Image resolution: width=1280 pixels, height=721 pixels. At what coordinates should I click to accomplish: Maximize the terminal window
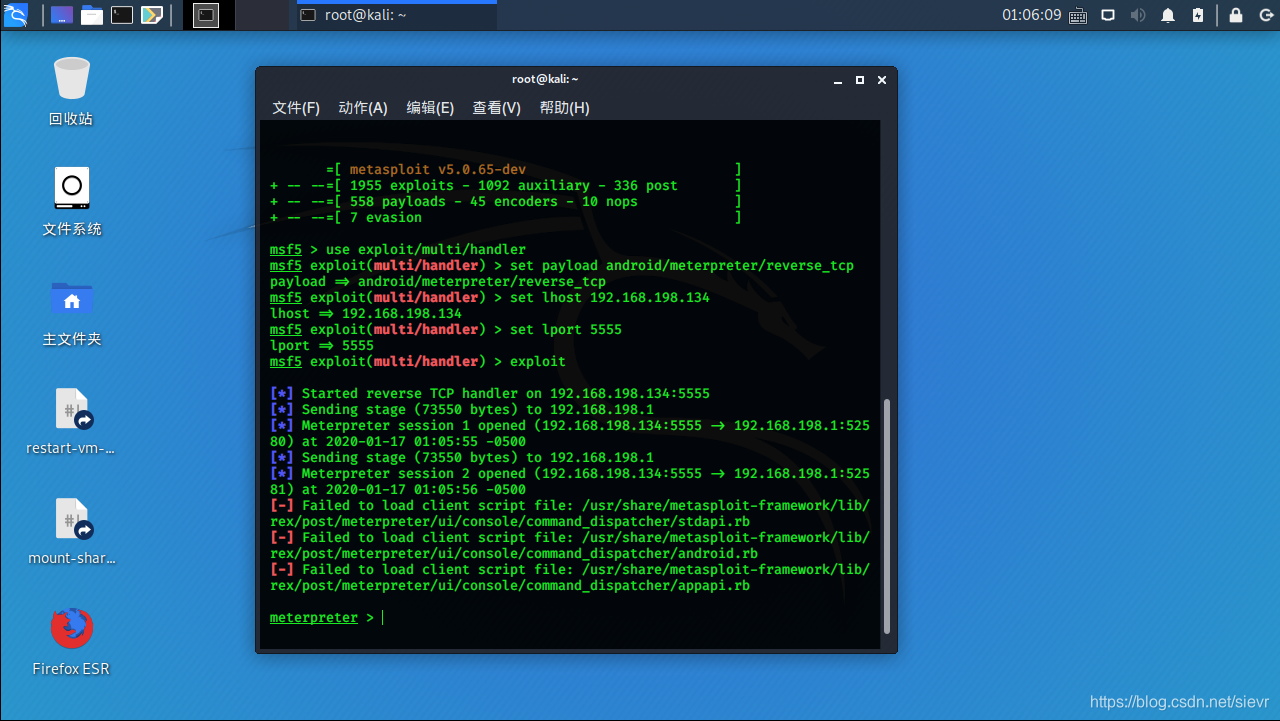tap(859, 80)
